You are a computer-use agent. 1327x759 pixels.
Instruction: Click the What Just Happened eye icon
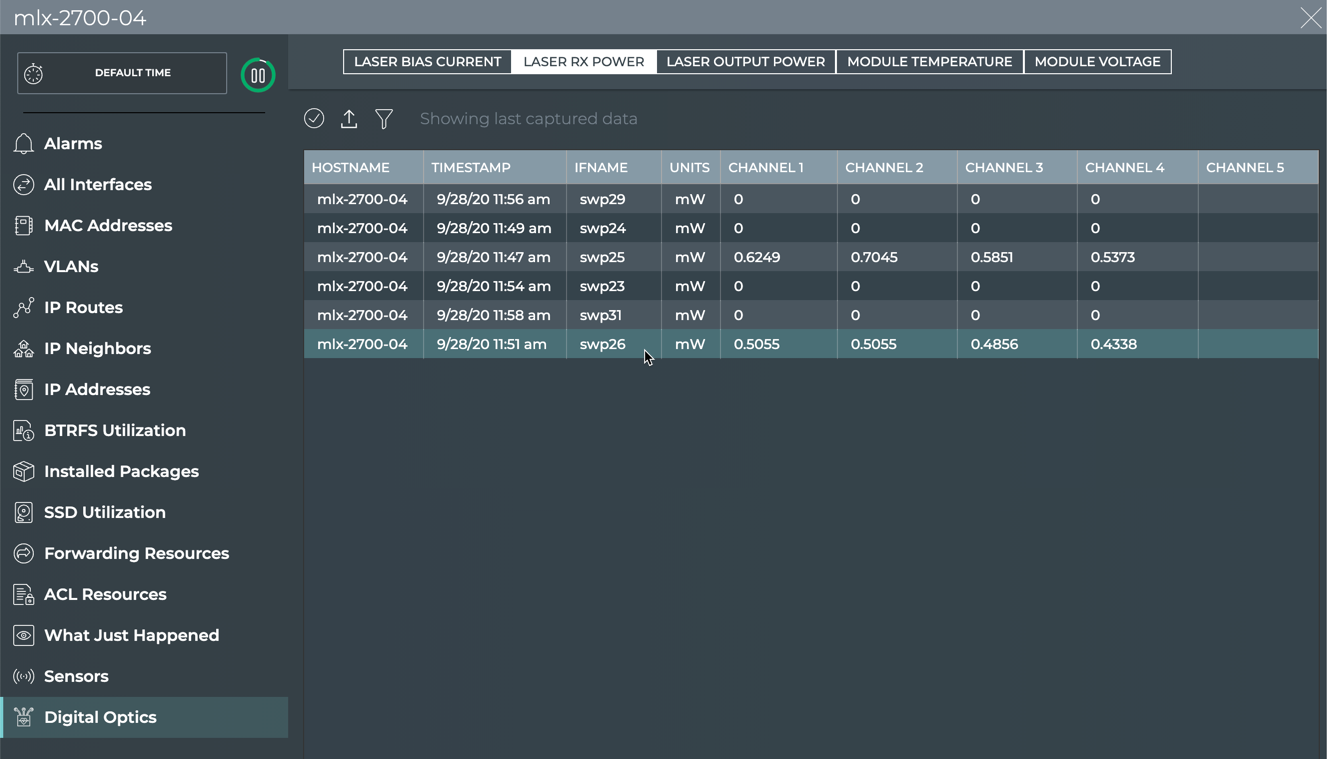[x=24, y=636]
